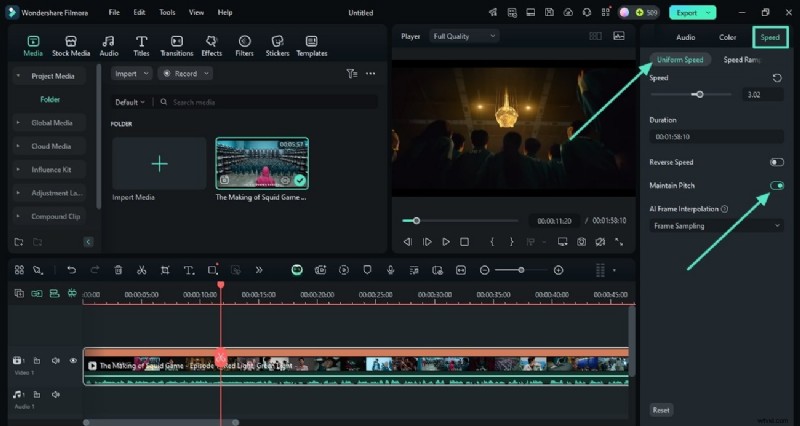Turn off the Maintain Pitch toggle

(x=776, y=185)
